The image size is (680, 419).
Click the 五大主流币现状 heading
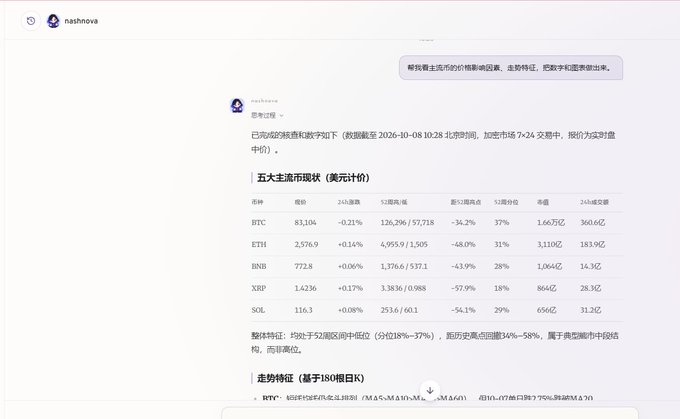pyautogui.click(x=313, y=178)
